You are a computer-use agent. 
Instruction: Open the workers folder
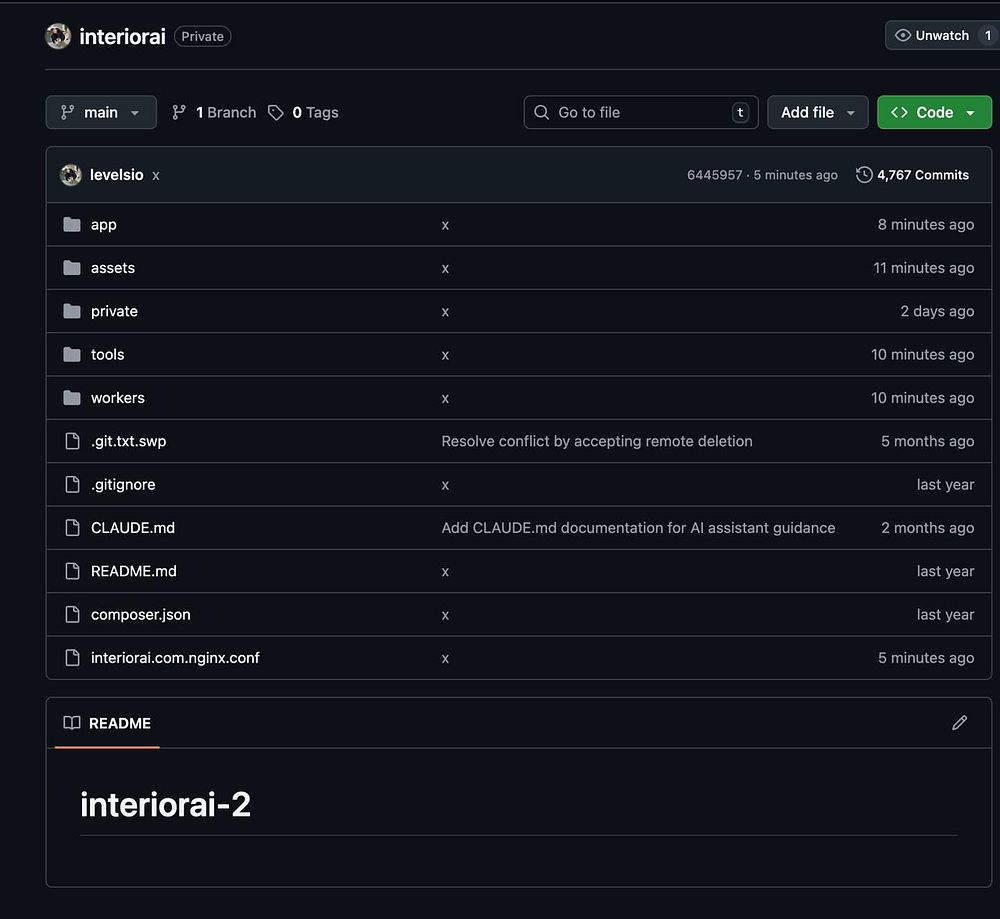tap(117, 398)
